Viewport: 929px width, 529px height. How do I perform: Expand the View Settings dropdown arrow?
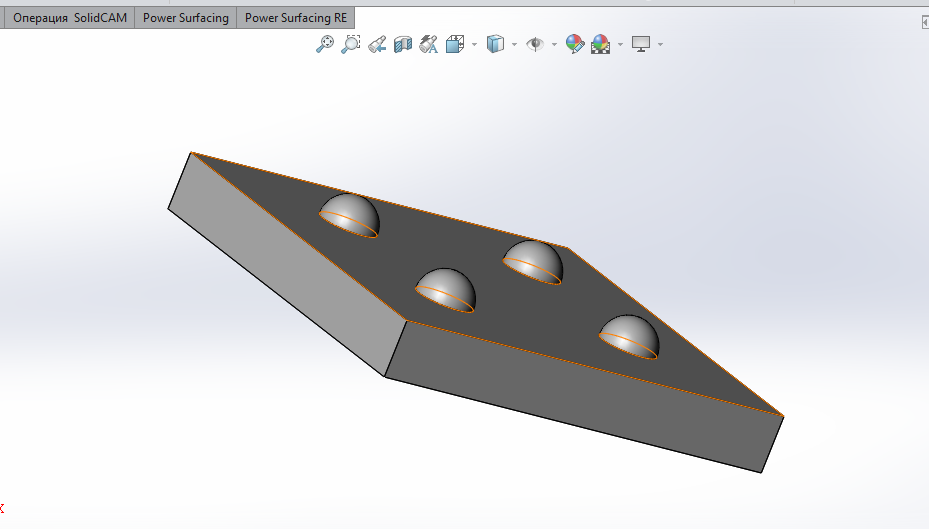click(661, 44)
